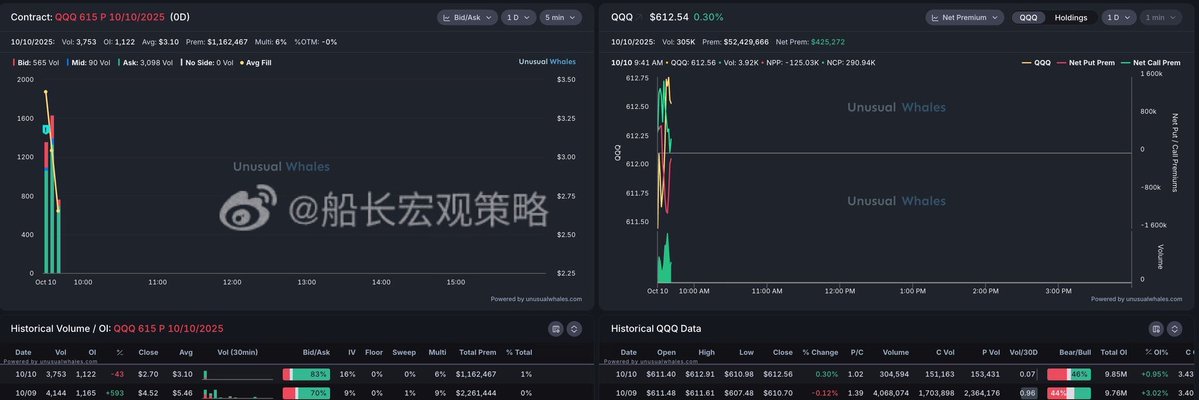Image resolution: width=1199 pixels, height=400 pixels.
Task: Toggle the No Side legend series
Action: [206, 63]
